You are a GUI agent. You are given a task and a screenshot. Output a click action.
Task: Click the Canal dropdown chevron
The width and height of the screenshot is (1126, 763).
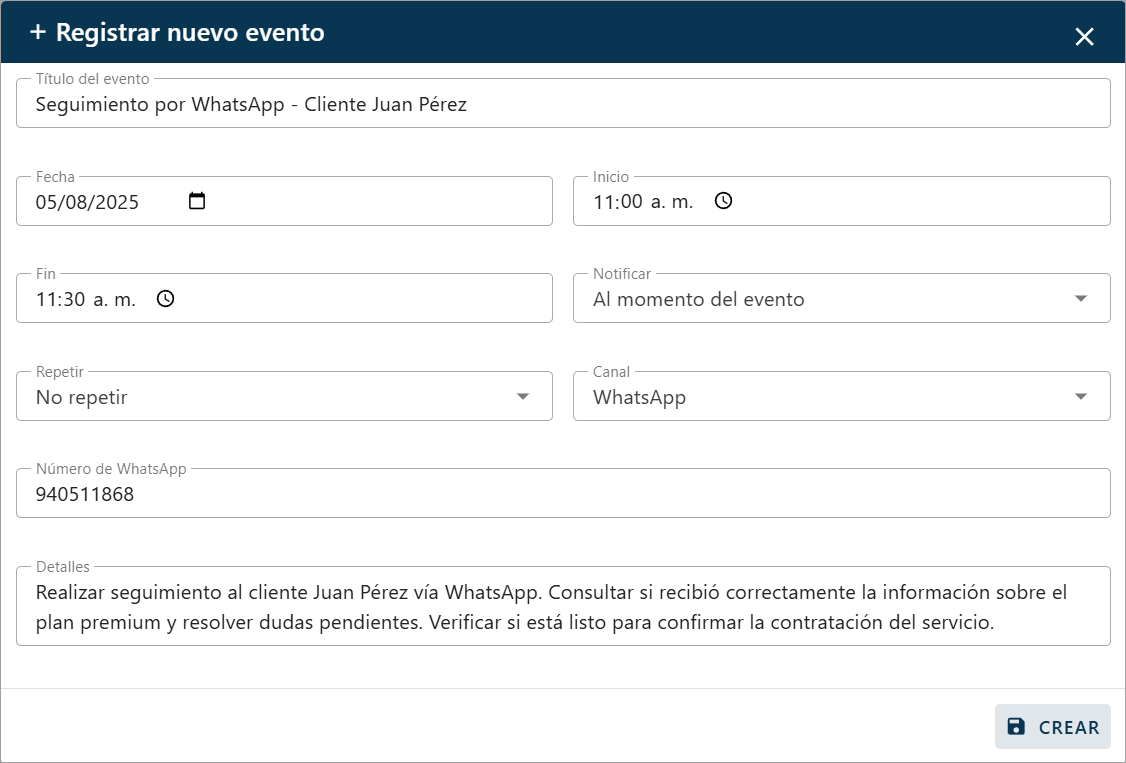tap(1080, 396)
